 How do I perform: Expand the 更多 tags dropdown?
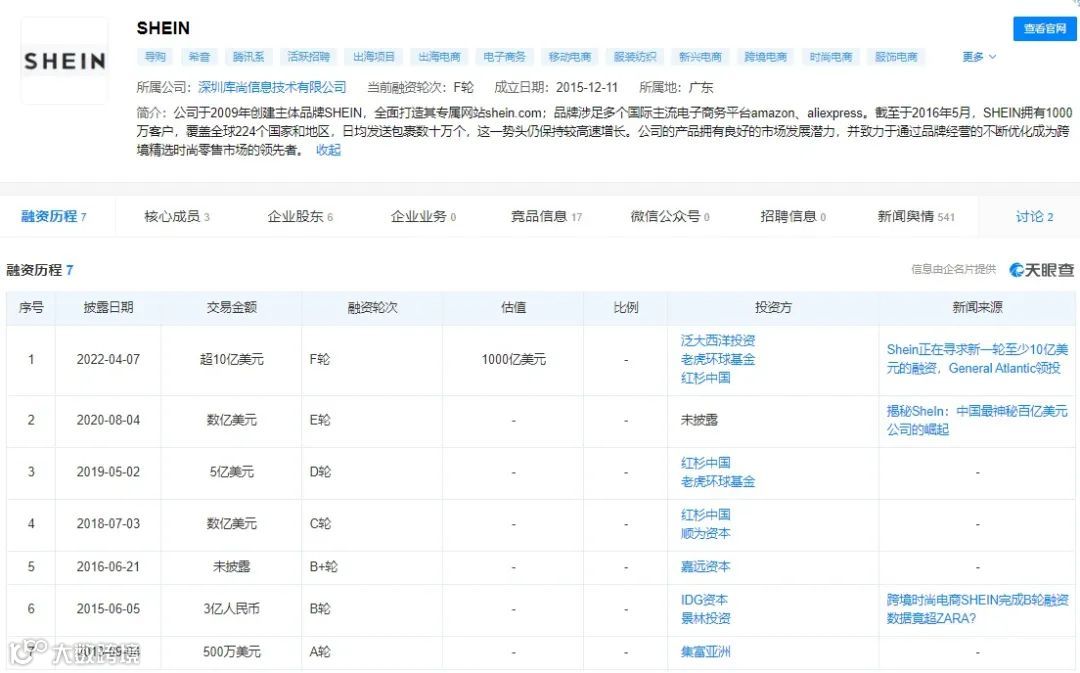[979, 56]
